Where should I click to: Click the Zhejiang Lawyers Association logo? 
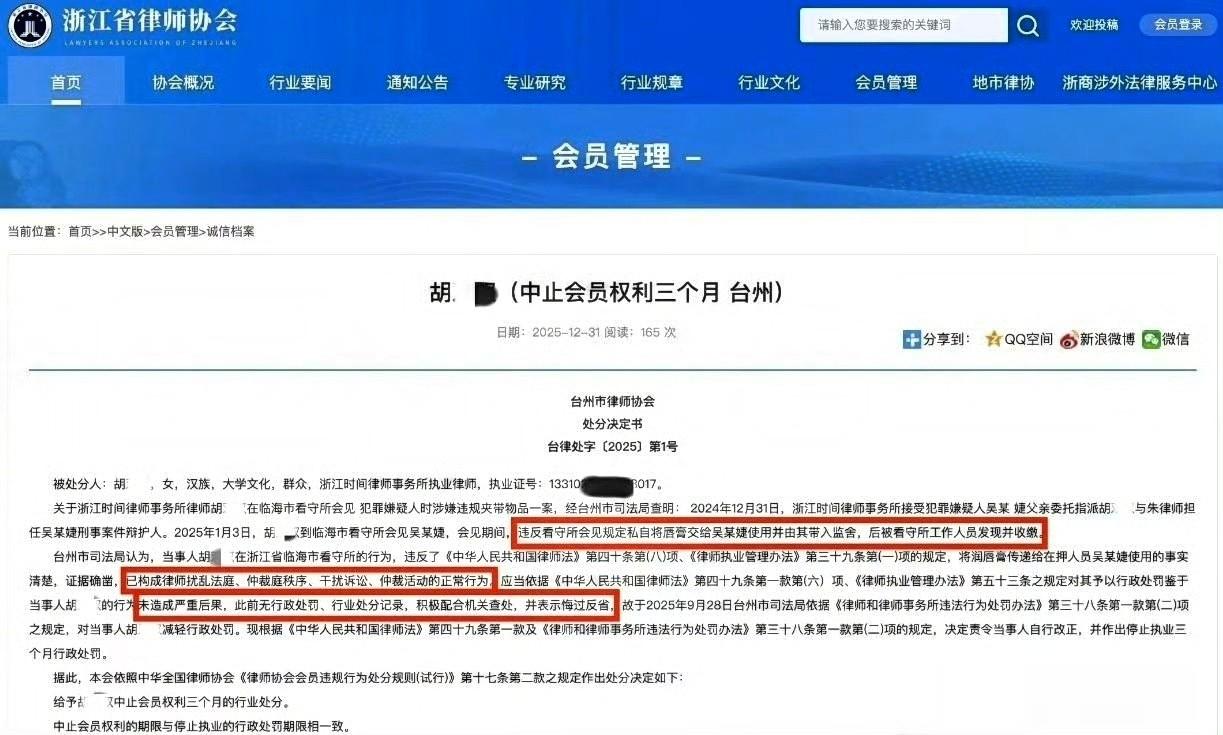point(29,26)
